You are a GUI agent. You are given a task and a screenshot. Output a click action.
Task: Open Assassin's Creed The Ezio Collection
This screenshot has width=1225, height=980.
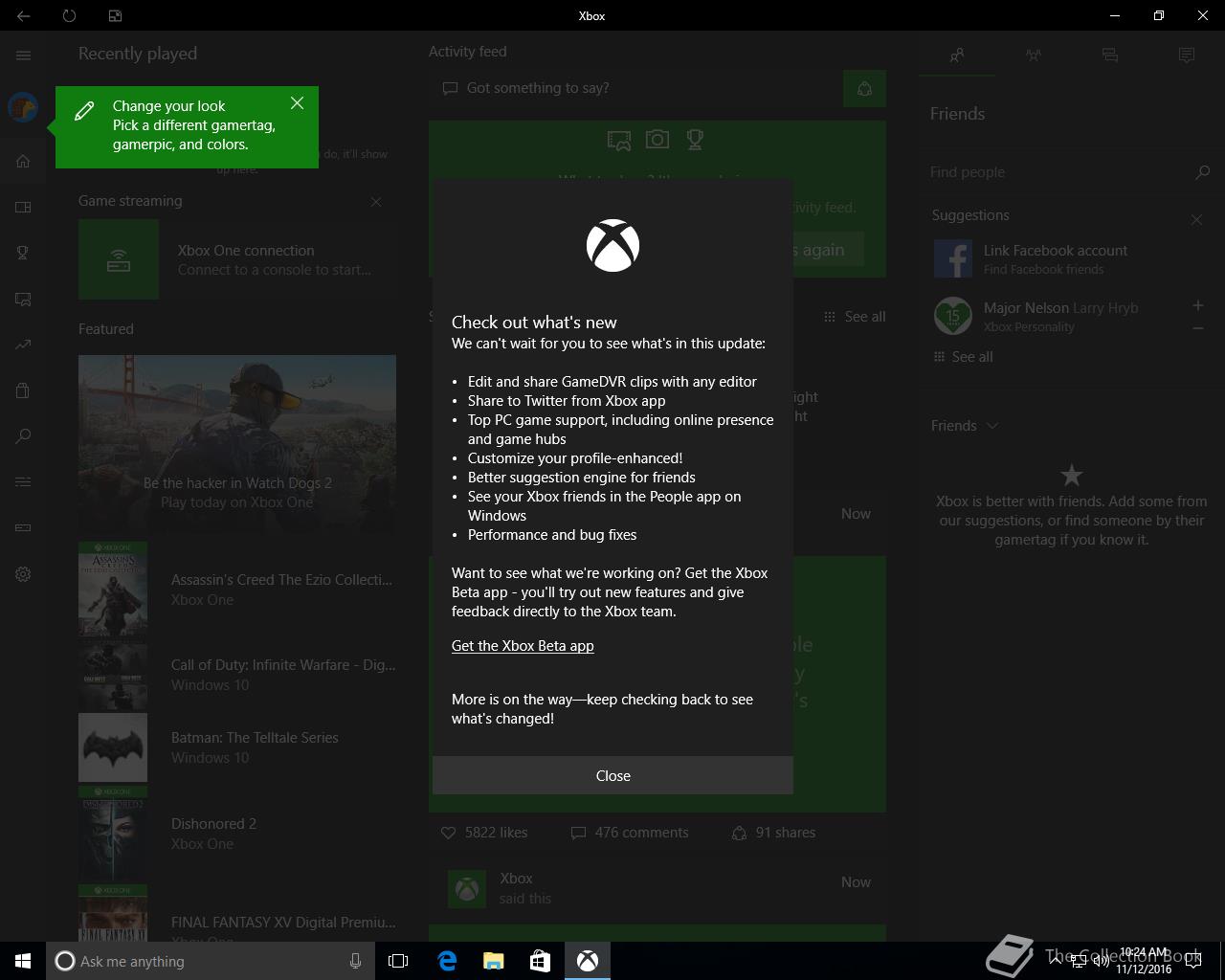coord(237,590)
